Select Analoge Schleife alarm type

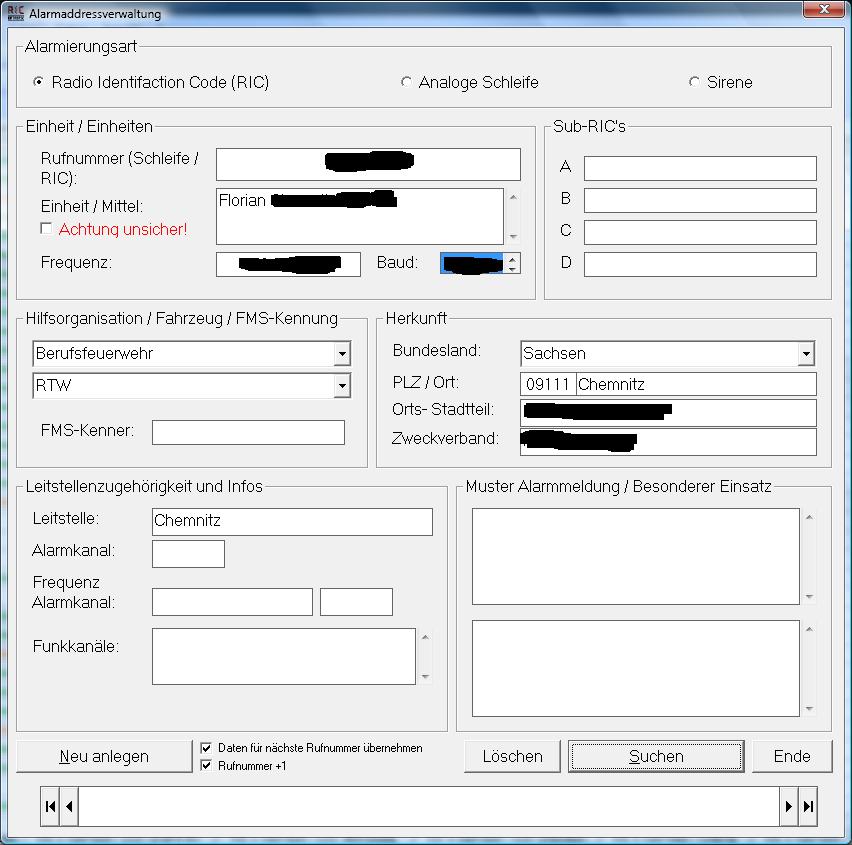coord(406,82)
